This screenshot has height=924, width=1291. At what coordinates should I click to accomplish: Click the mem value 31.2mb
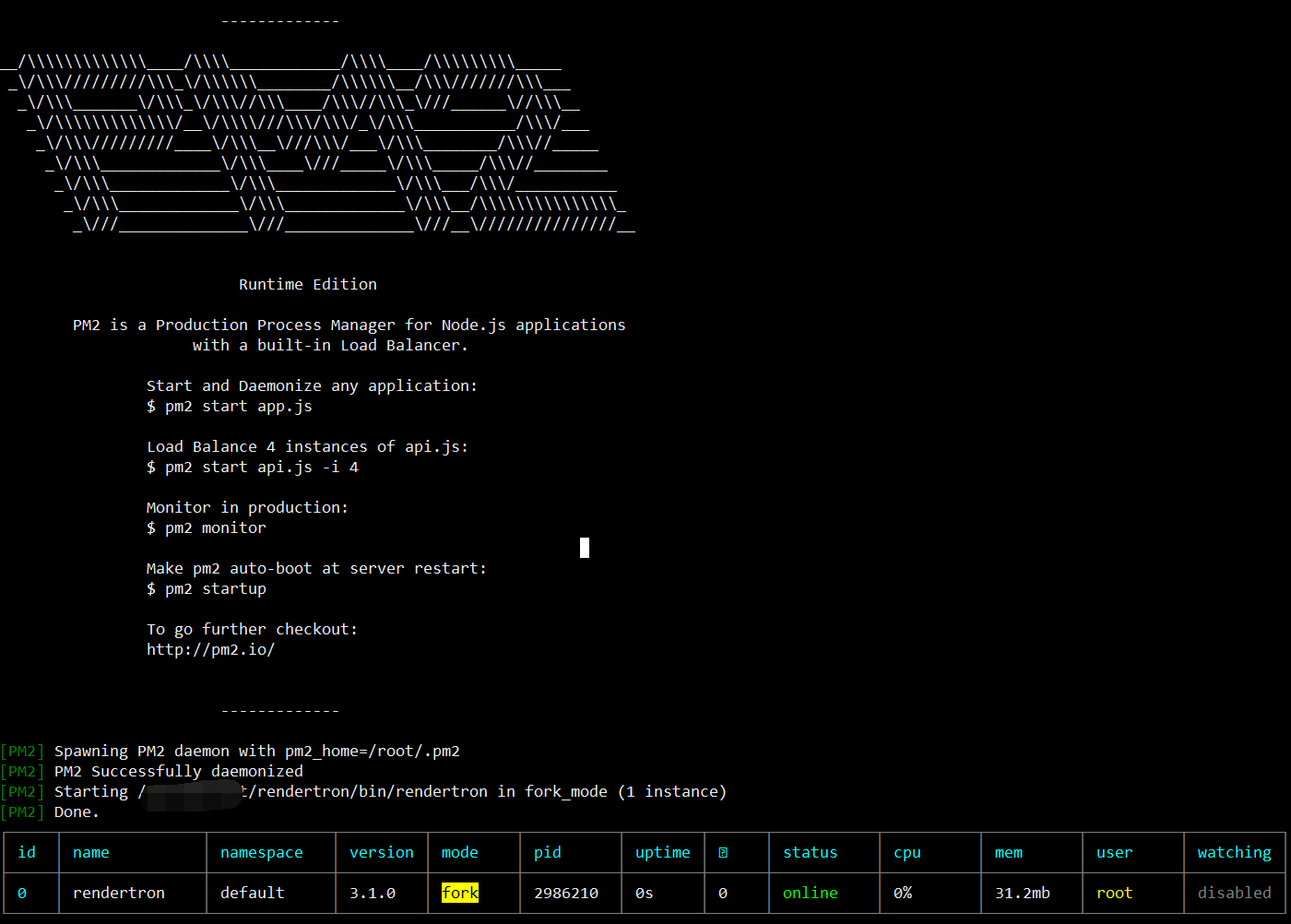1022,893
